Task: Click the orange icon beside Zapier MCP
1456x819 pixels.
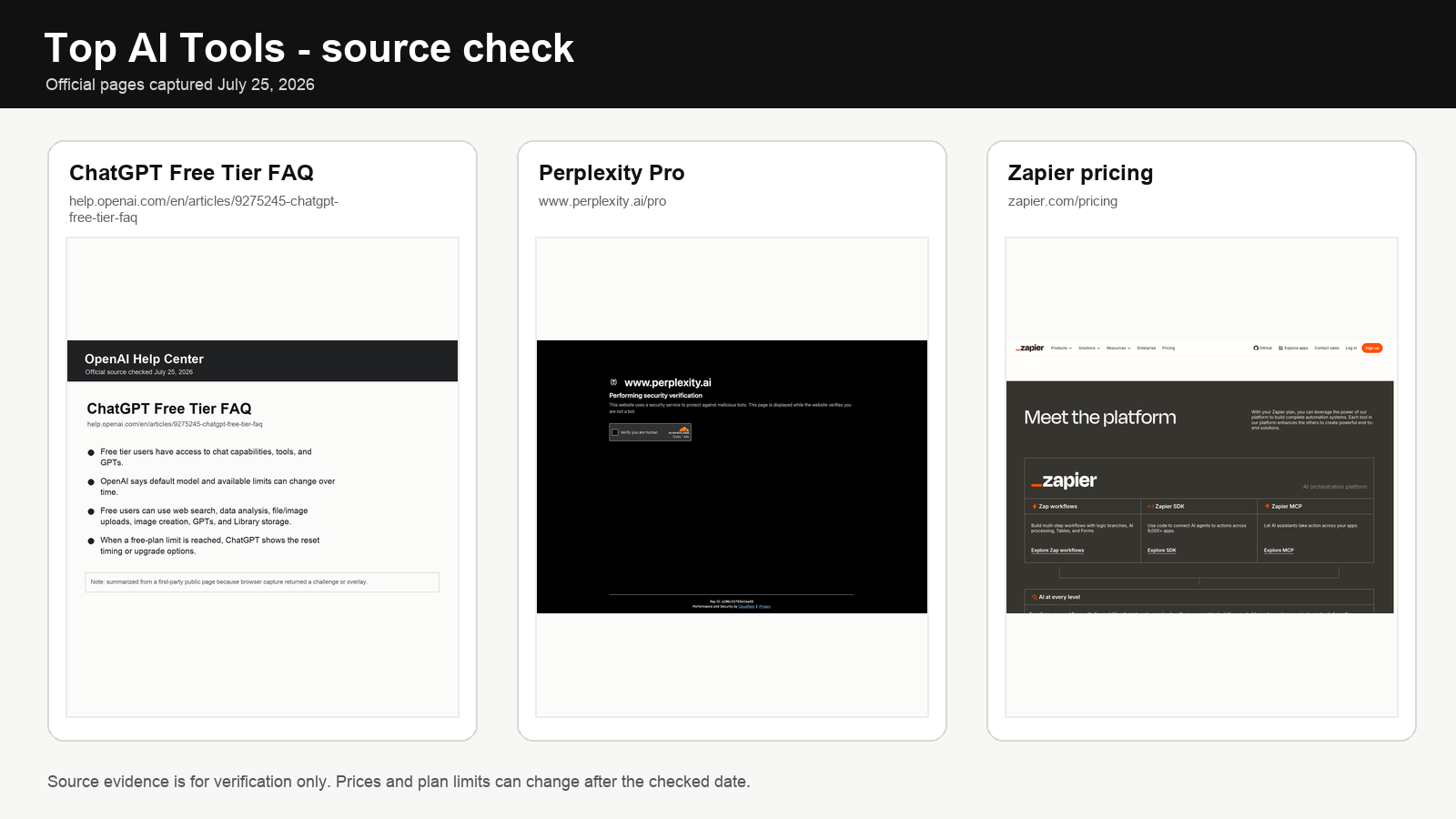Action: (x=1267, y=506)
